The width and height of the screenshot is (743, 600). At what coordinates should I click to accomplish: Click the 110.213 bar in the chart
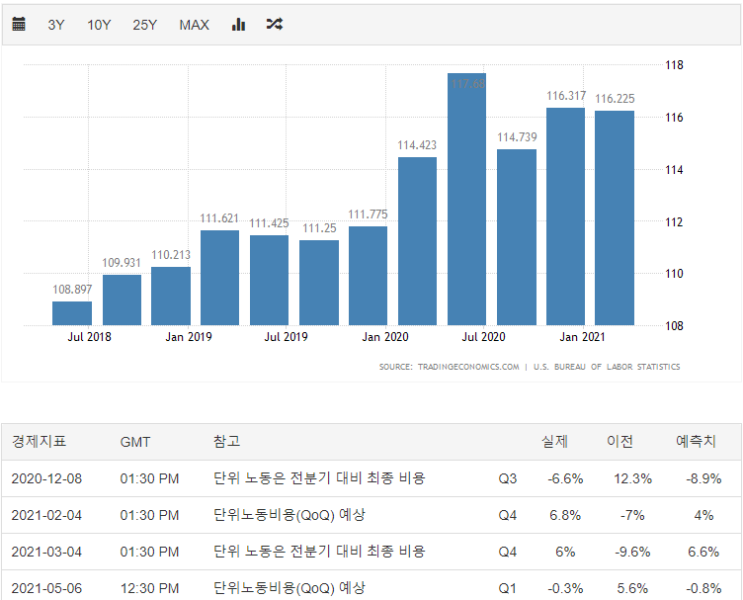tap(171, 296)
